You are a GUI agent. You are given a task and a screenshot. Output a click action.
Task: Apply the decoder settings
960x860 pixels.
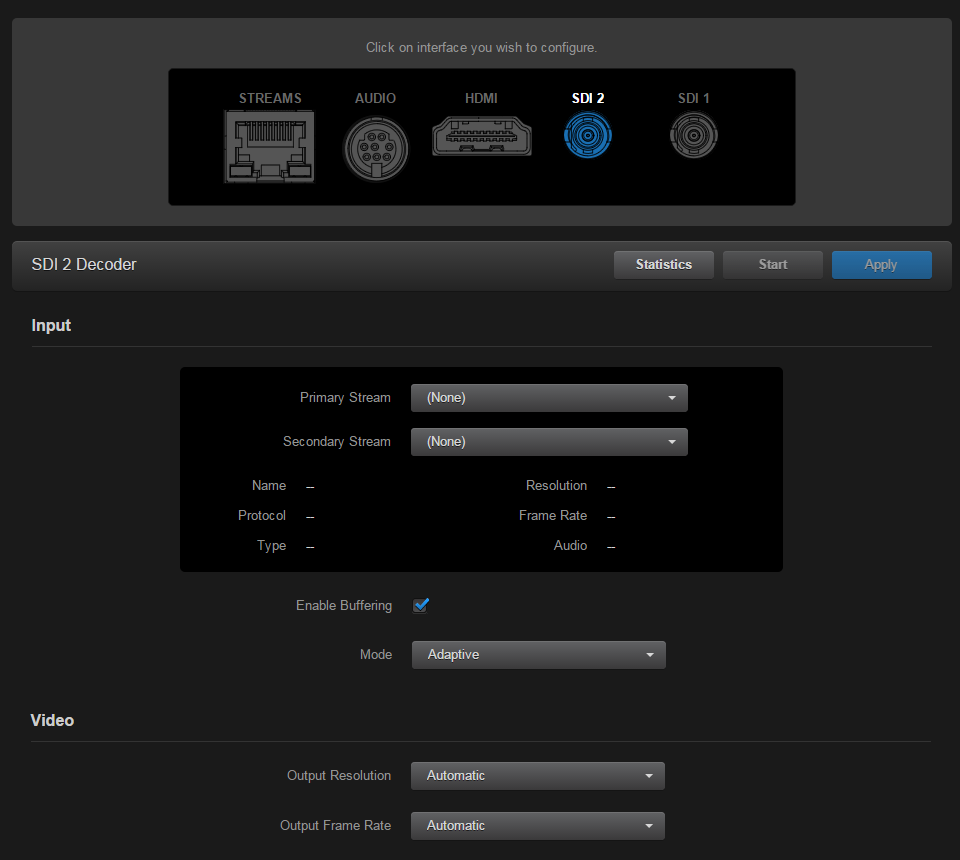point(881,265)
